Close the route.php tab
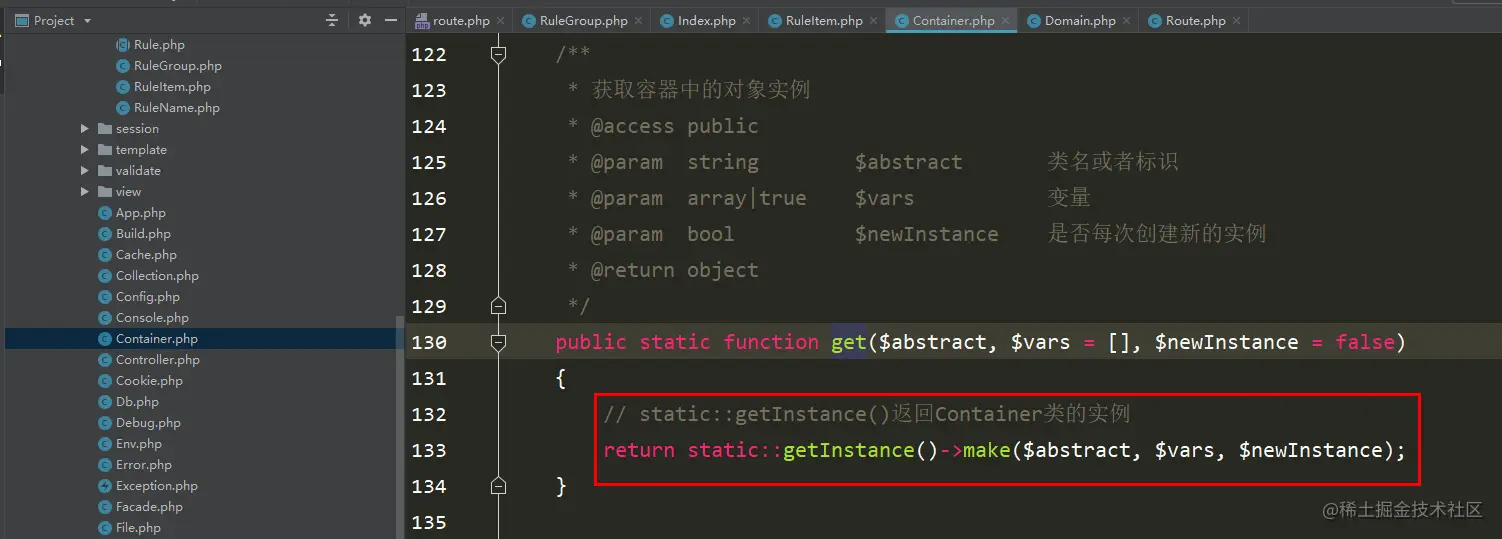The height and width of the screenshot is (539, 1502). [x=501, y=20]
